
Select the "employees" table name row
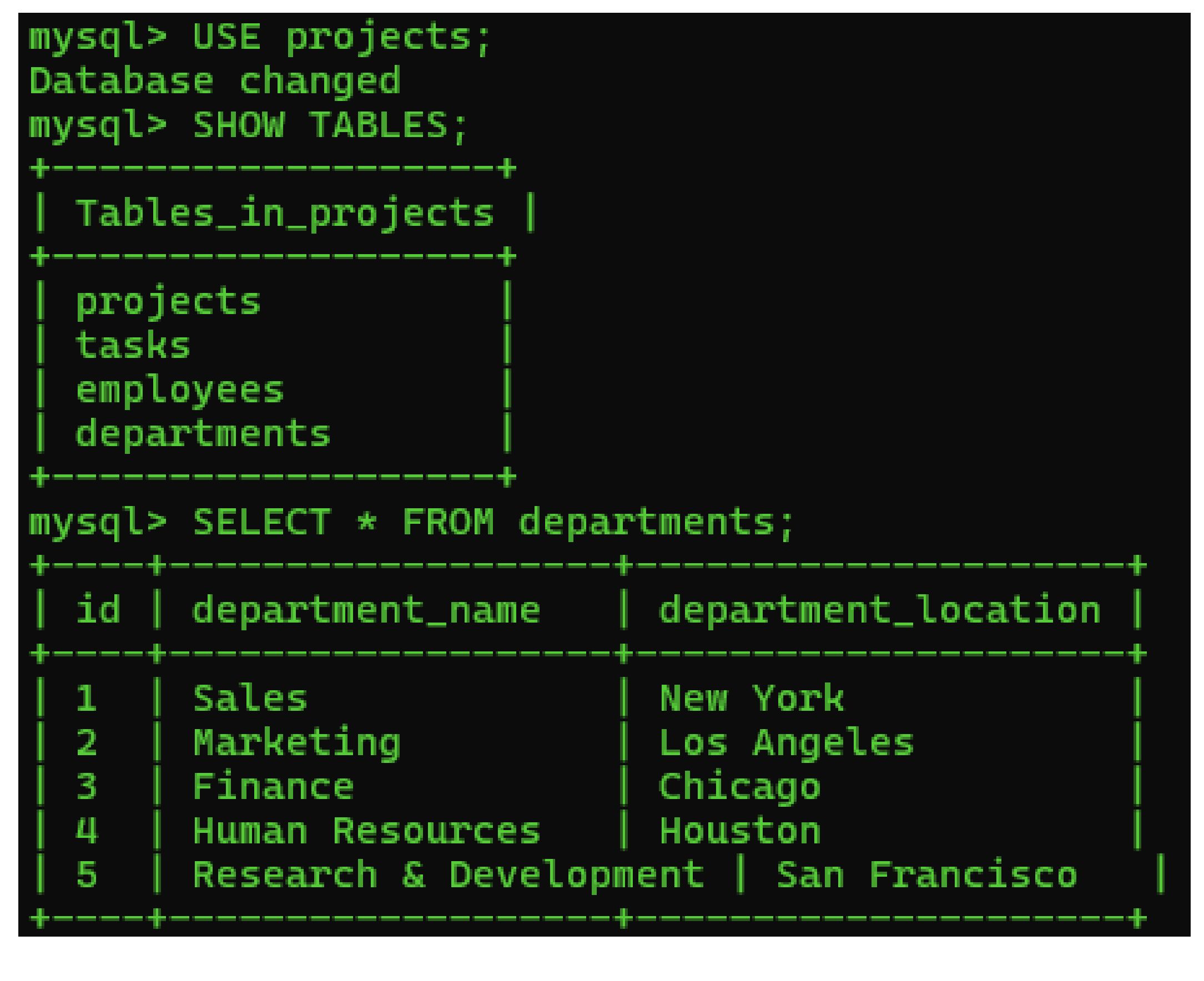pyautogui.click(x=180, y=391)
